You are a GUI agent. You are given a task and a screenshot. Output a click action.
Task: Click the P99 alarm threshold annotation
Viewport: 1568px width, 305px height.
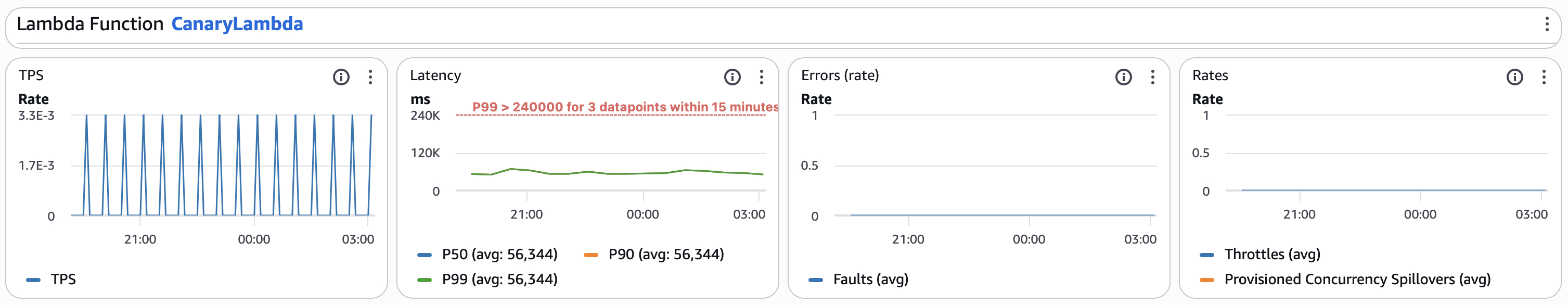coord(624,107)
